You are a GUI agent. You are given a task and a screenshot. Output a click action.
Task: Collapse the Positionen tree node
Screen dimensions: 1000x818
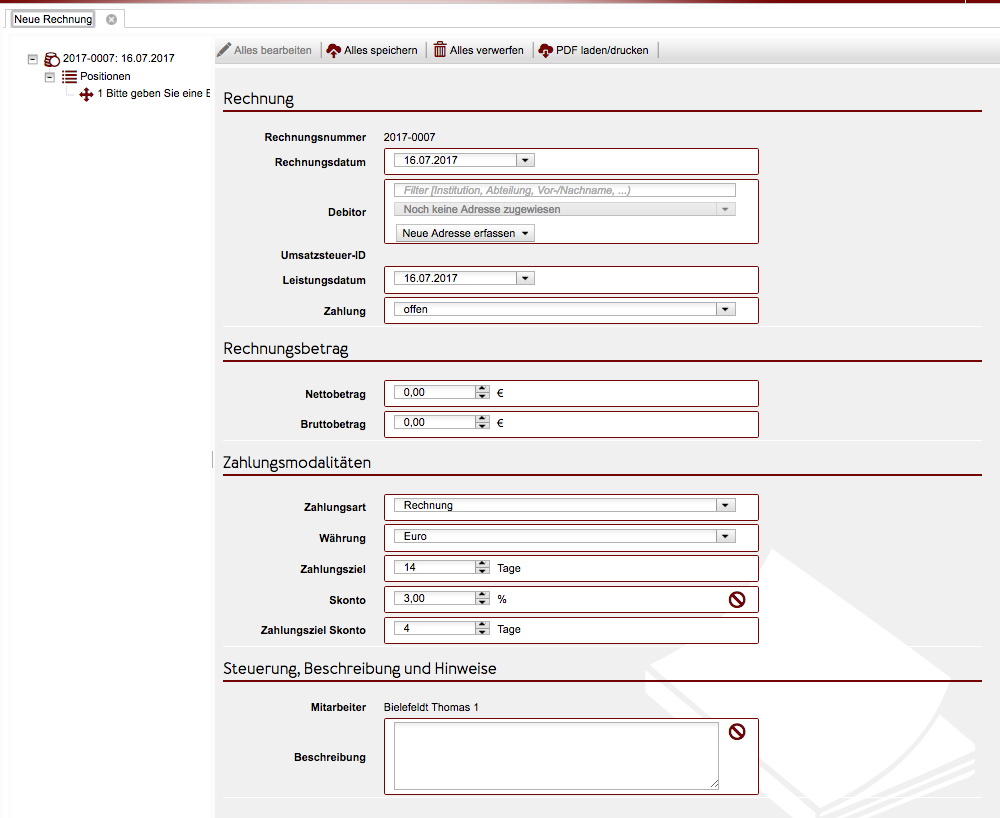pos(50,76)
